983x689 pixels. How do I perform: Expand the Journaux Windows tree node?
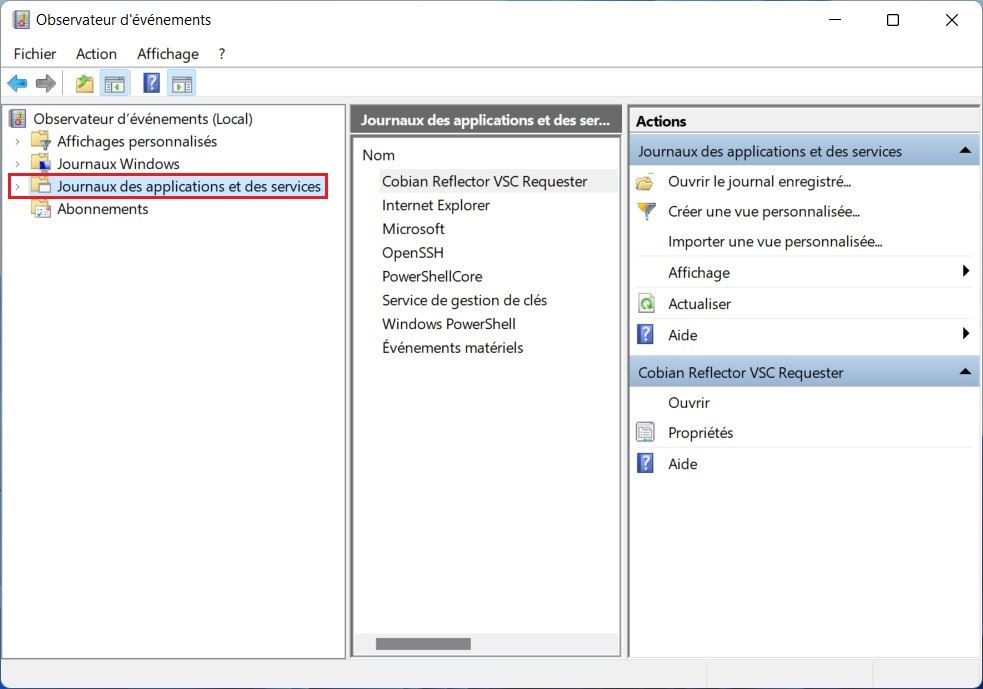coord(17,164)
